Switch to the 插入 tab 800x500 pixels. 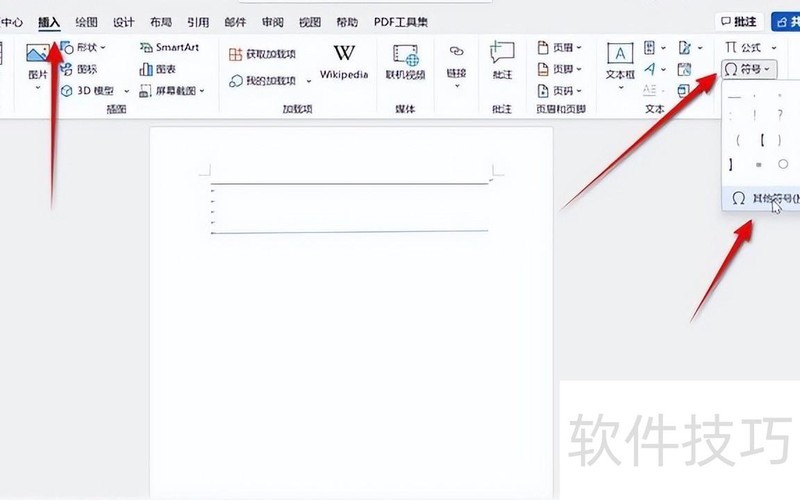click(49, 22)
